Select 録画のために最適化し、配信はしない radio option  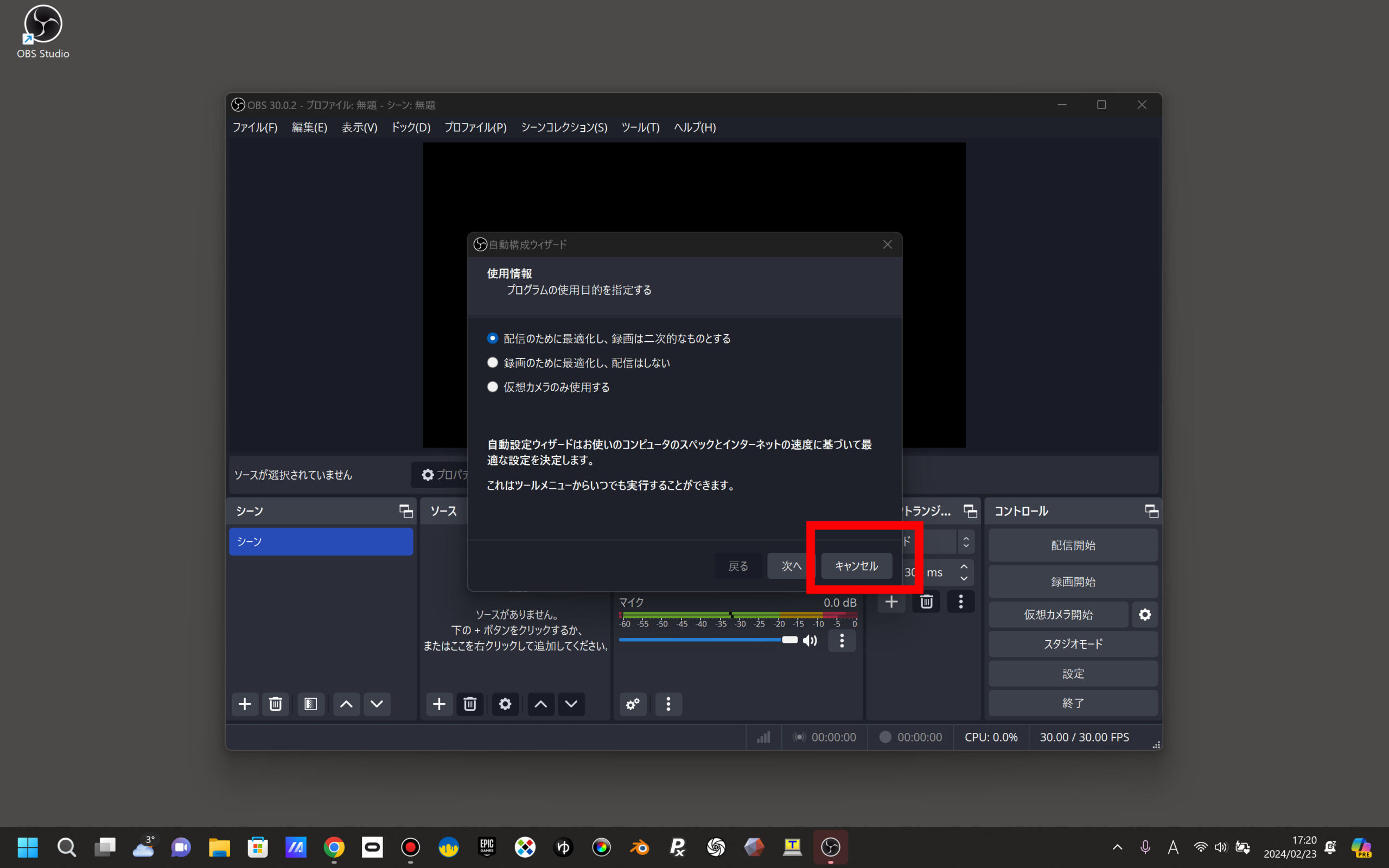493,363
